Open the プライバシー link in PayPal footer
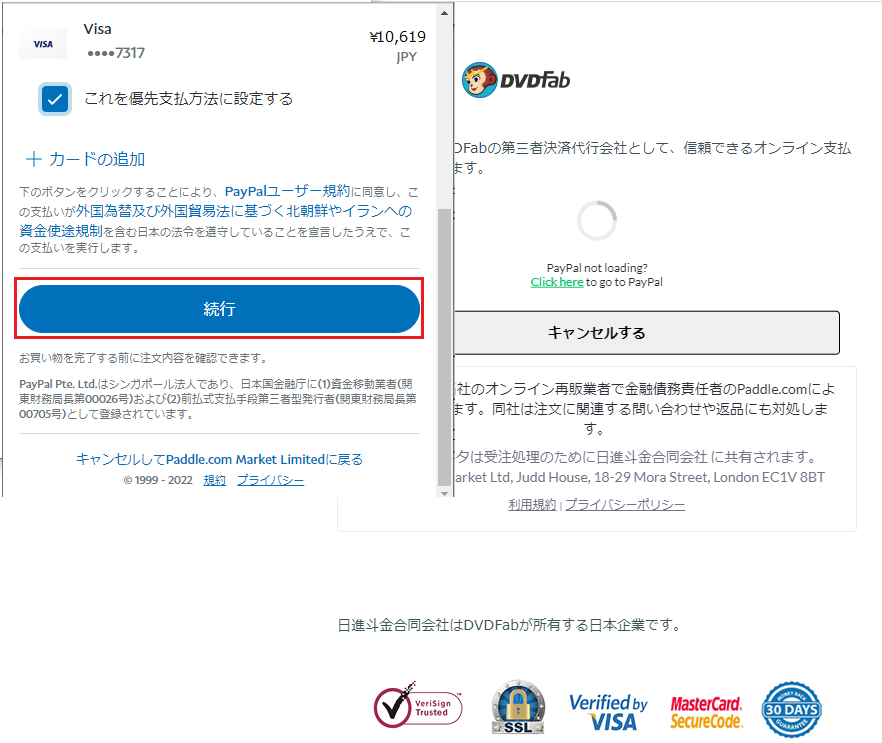Viewport: 882px width, 743px height. 270,480
